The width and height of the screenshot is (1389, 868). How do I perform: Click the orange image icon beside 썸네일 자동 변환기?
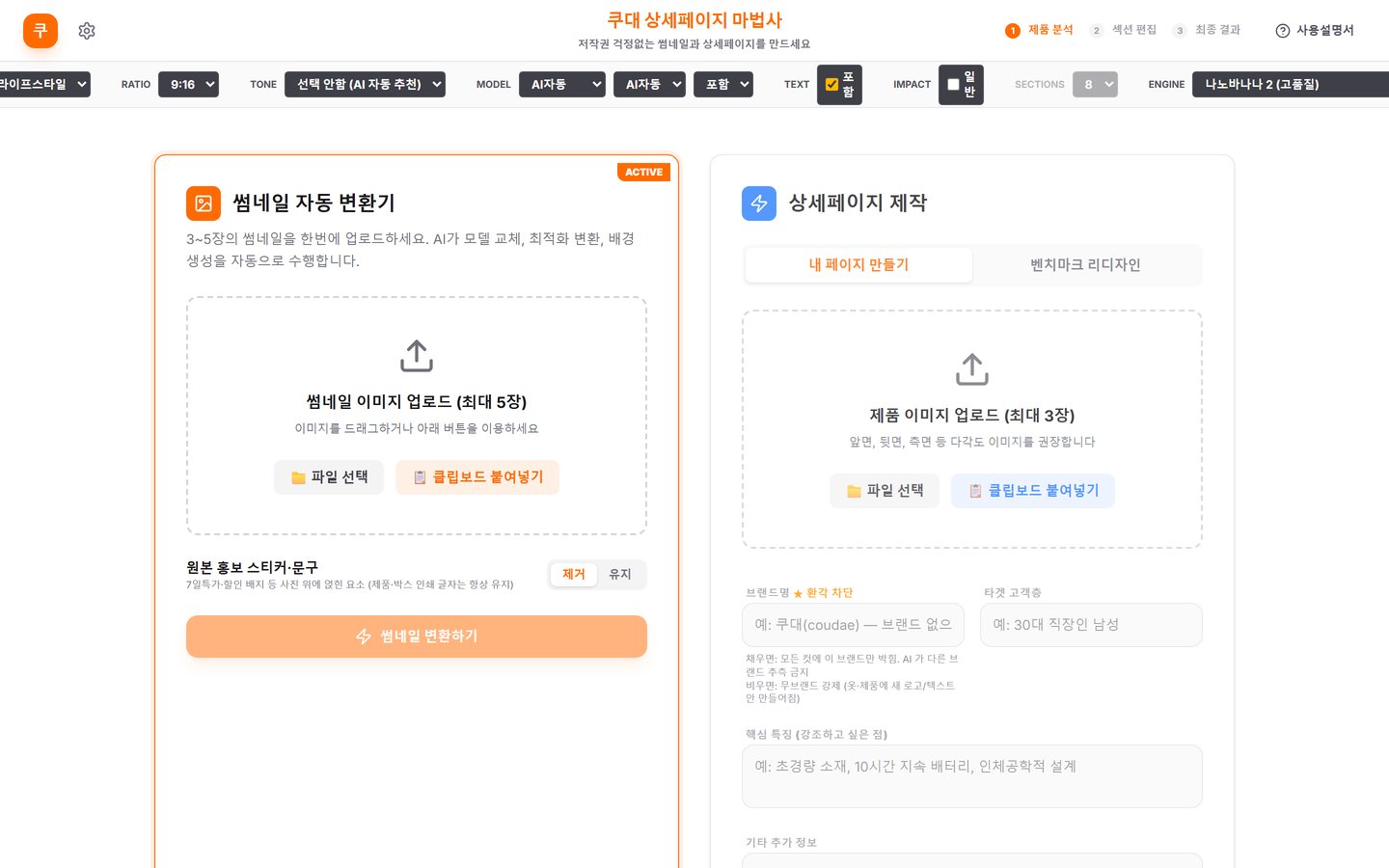204,203
